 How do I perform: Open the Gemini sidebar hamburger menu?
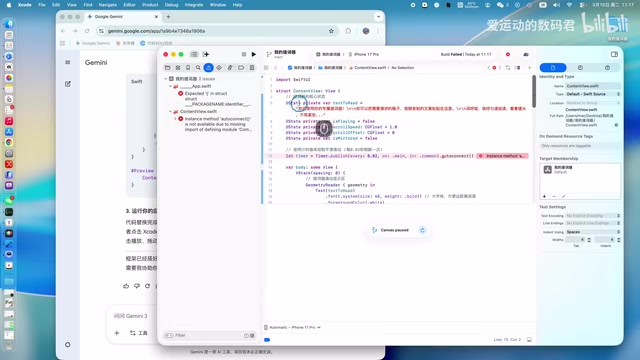(68, 62)
